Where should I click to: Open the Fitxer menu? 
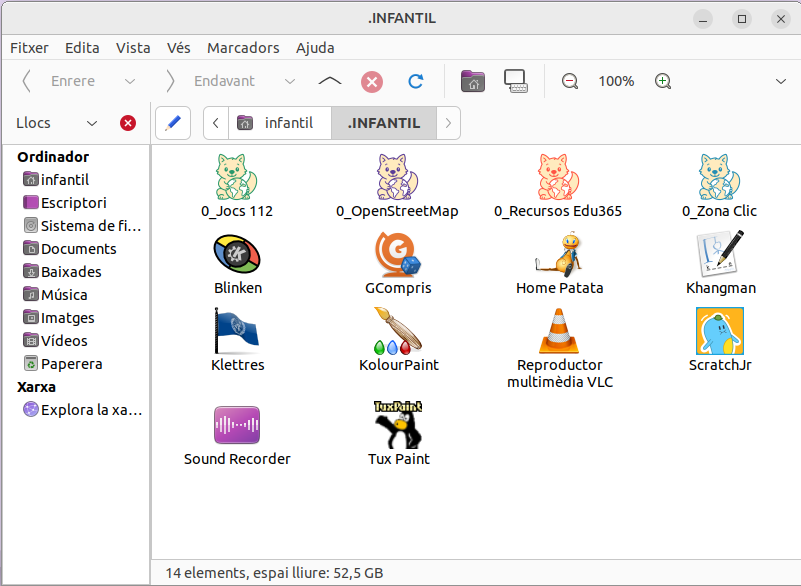pos(30,47)
